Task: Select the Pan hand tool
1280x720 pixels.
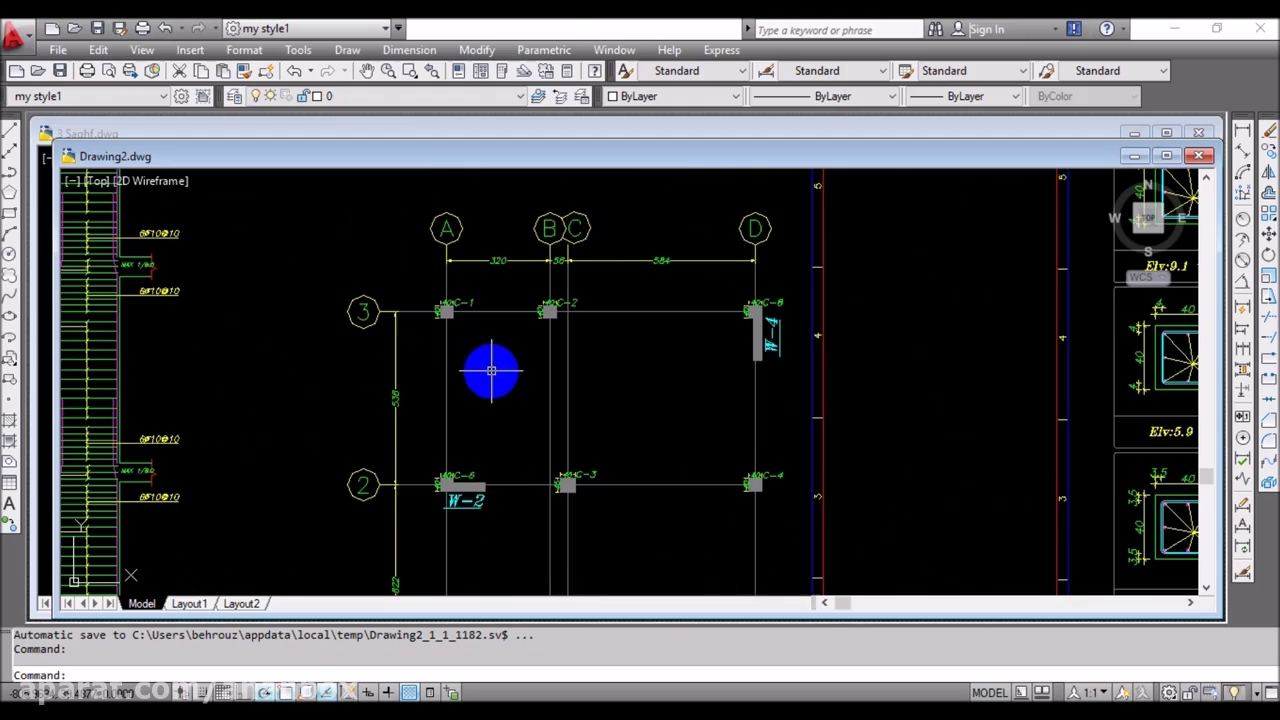Action: coord(366,71)
